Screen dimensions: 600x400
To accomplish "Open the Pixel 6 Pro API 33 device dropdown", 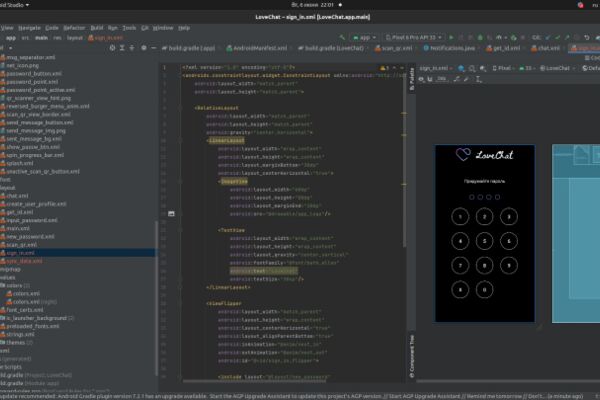I will [x=414, y=38].
